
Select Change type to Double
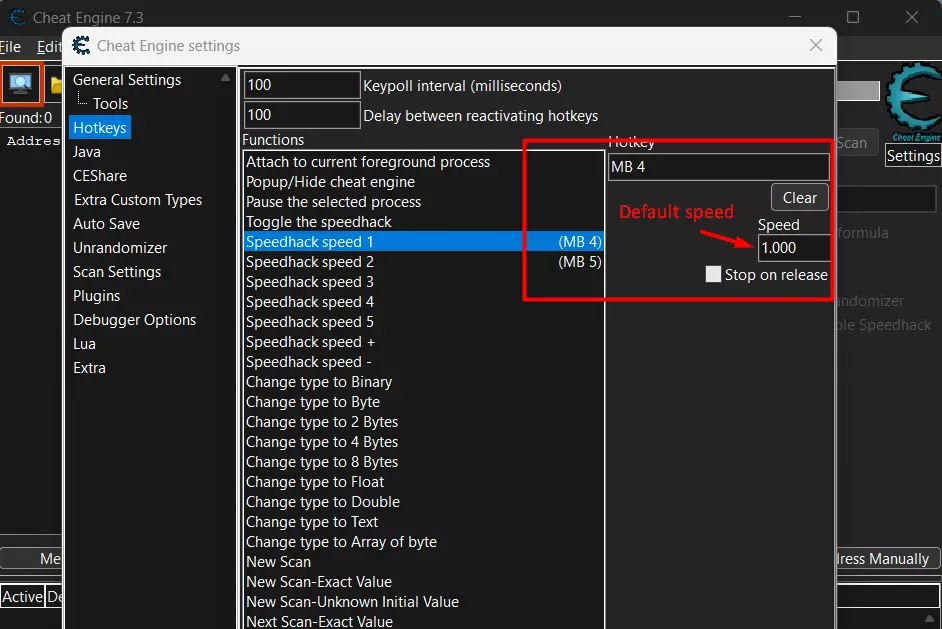[424, 502]
